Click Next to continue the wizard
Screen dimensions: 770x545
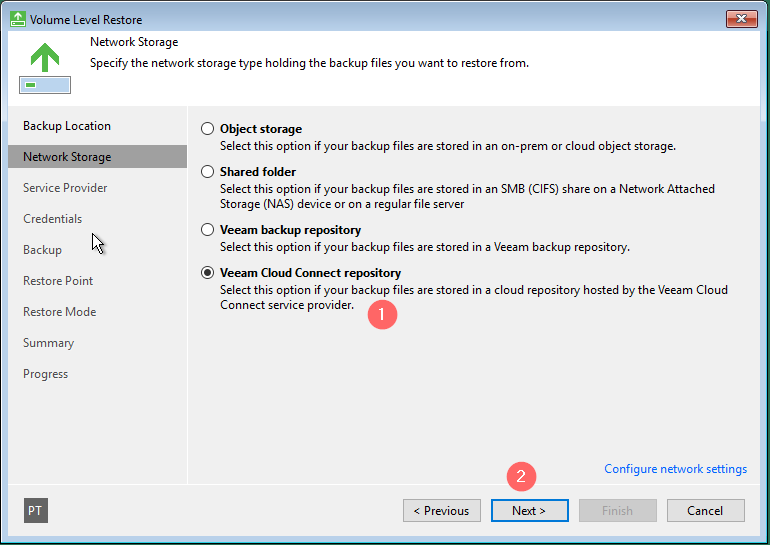(529, 511)
